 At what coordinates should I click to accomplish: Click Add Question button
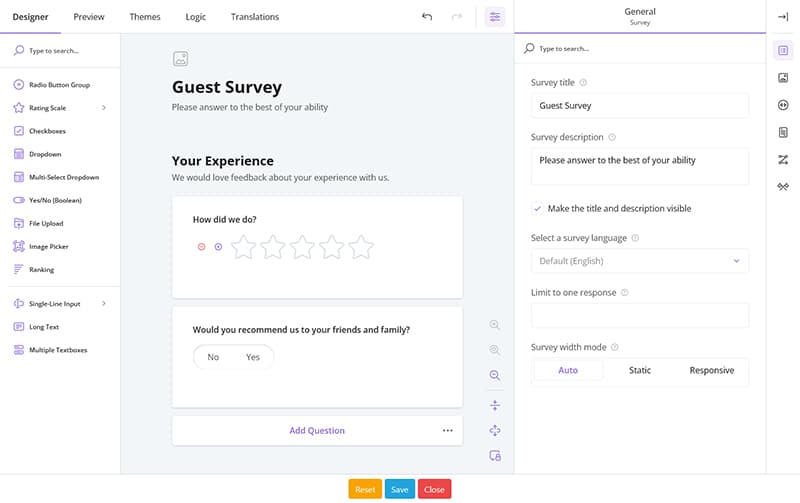pos(317,431)
